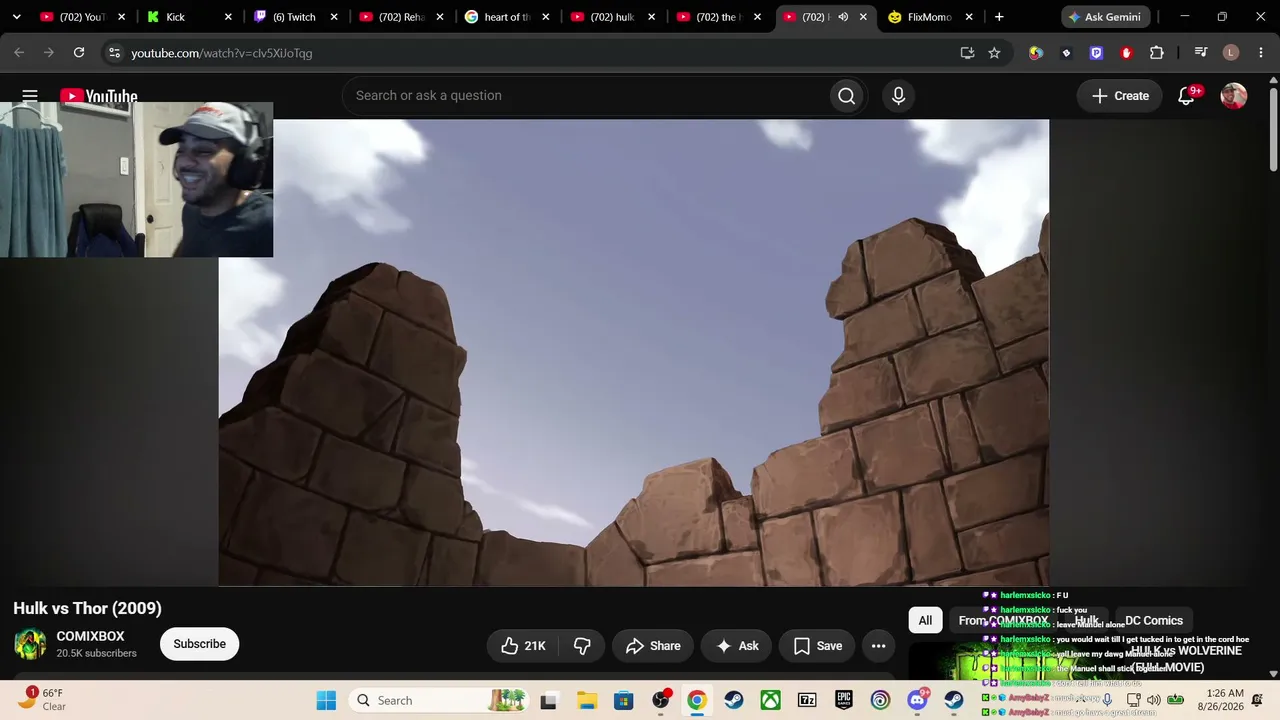Open the Xbox app from the taskbar
The width and height of the screenshot is (1280, 720).
pyautogui.click(x=770, y=700)
